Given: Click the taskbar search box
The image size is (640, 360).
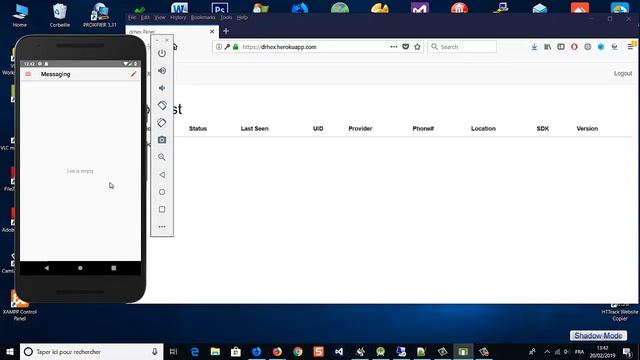Looking at the screenshot, I should coord(91,352).
